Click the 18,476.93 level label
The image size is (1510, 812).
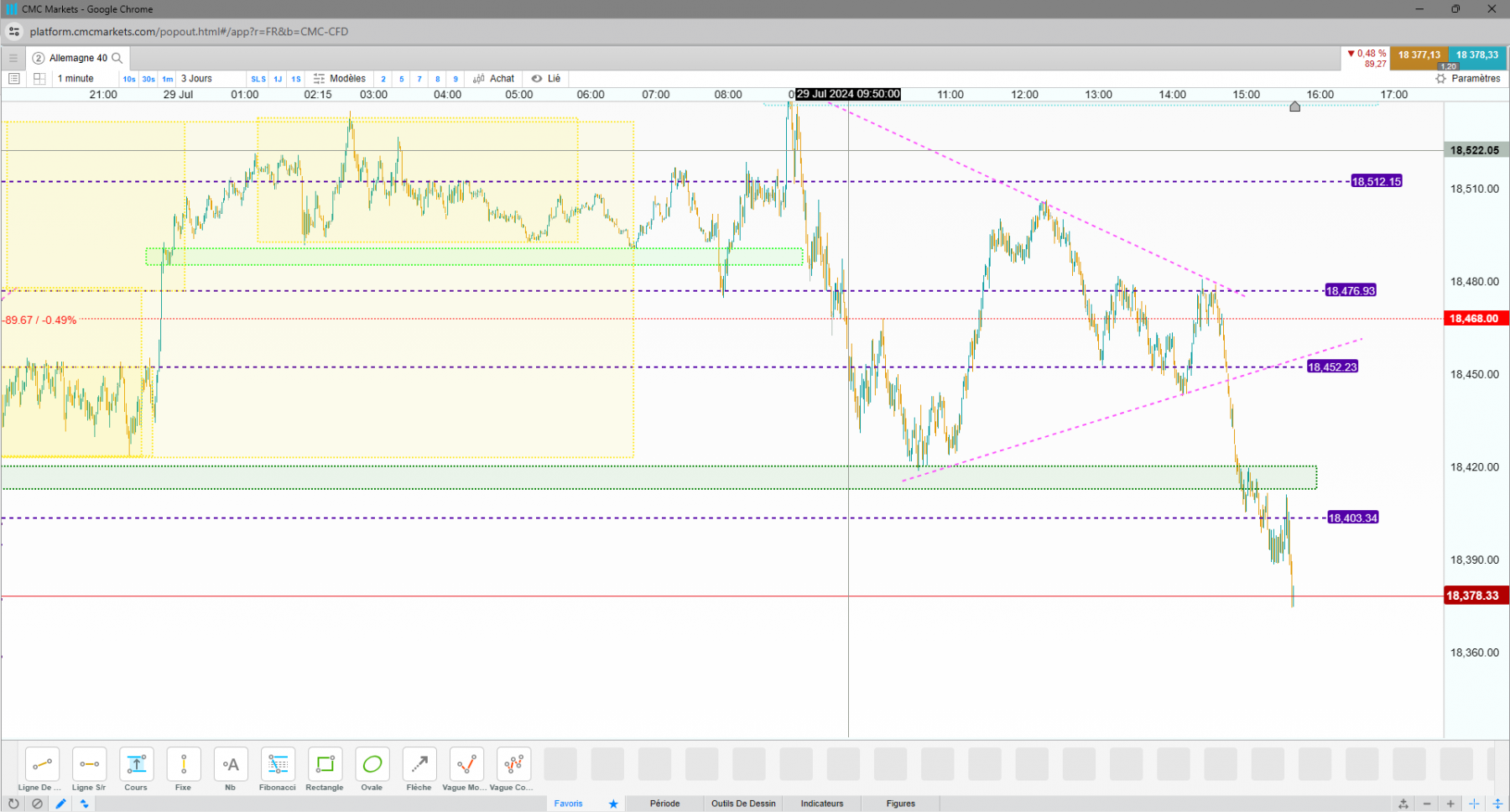1351,291
